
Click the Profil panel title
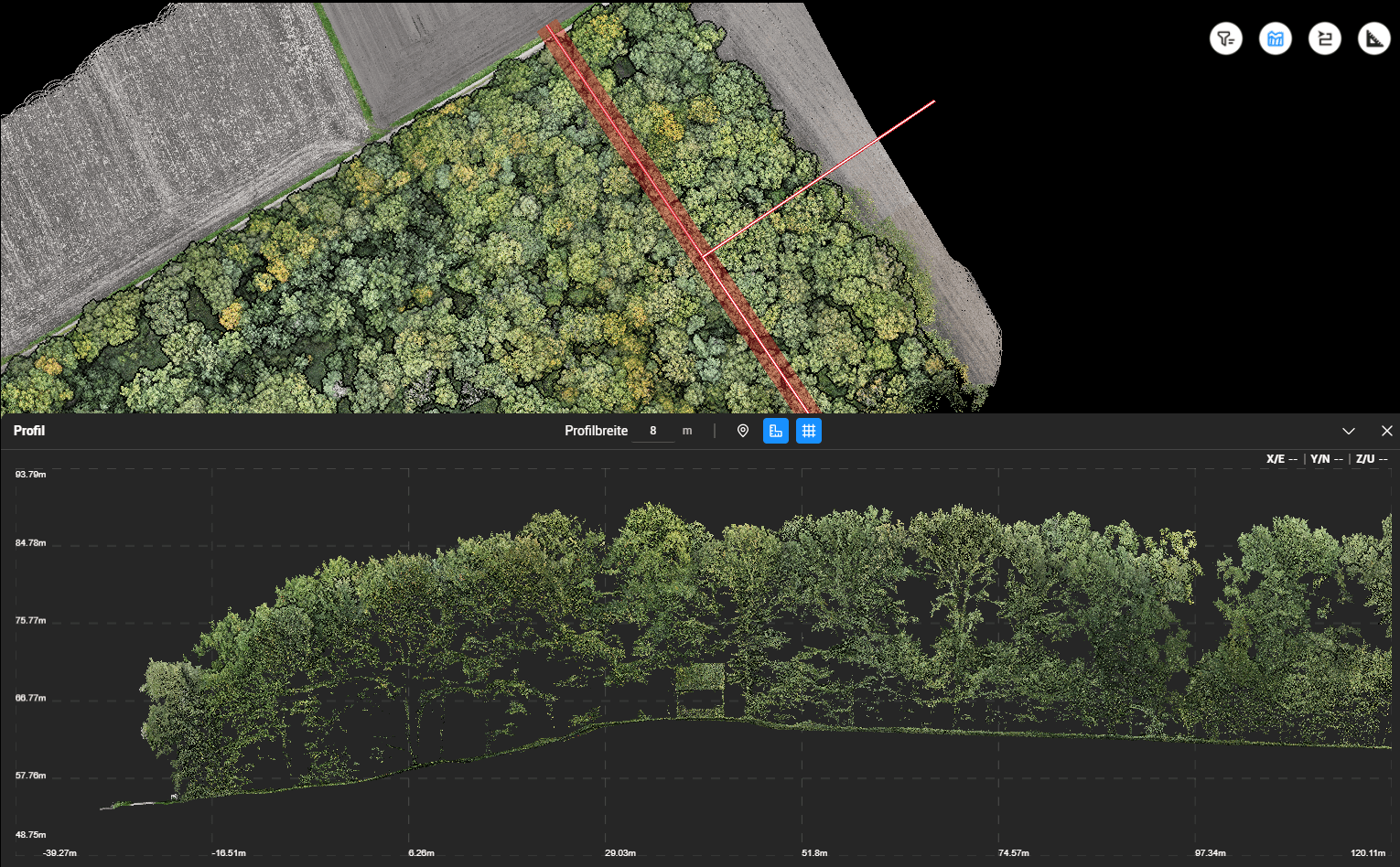pyautogui.click(x=29, y=431)
